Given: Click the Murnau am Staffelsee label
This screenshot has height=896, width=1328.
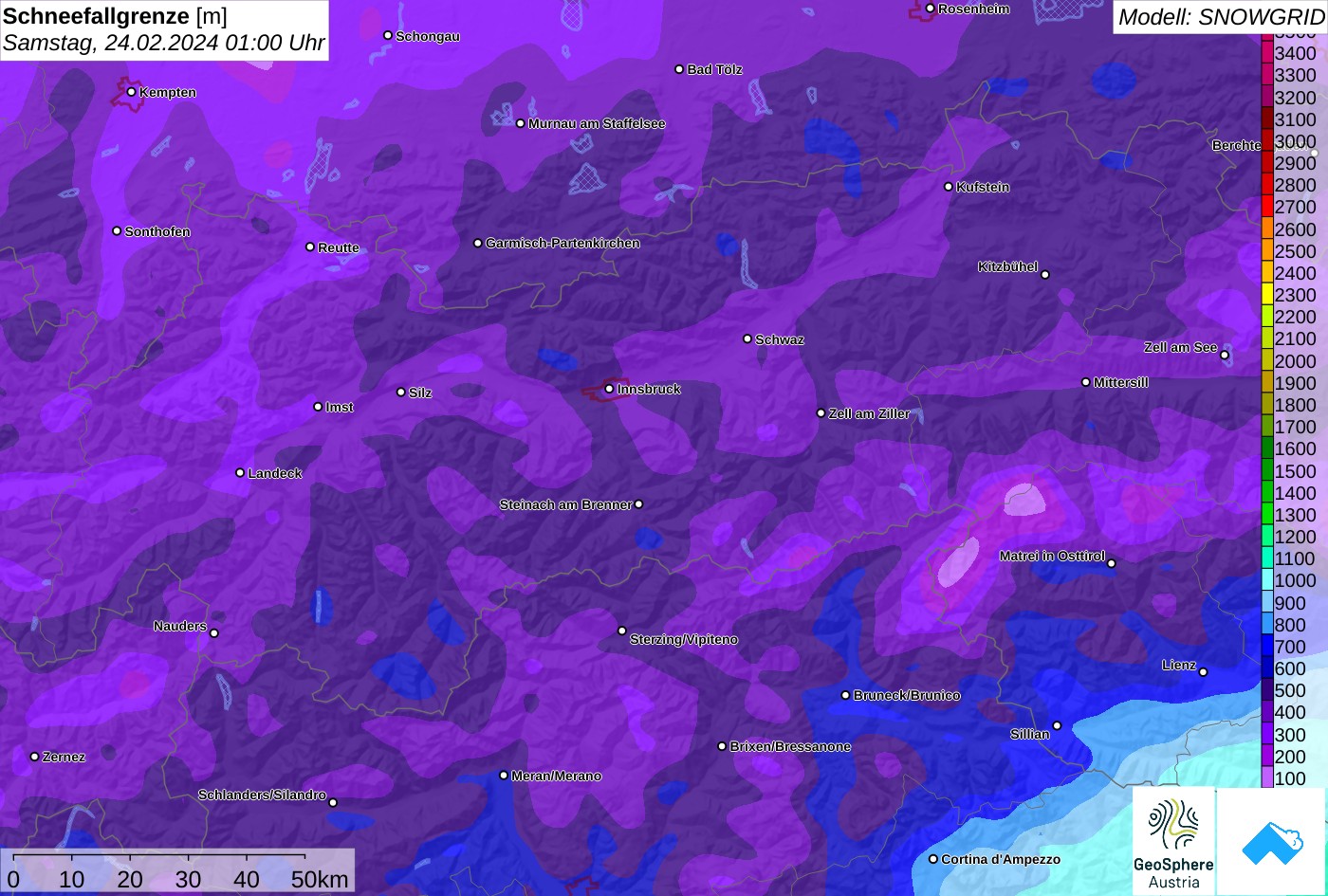Looking at the screenshot, I should (x=597, y=123).
